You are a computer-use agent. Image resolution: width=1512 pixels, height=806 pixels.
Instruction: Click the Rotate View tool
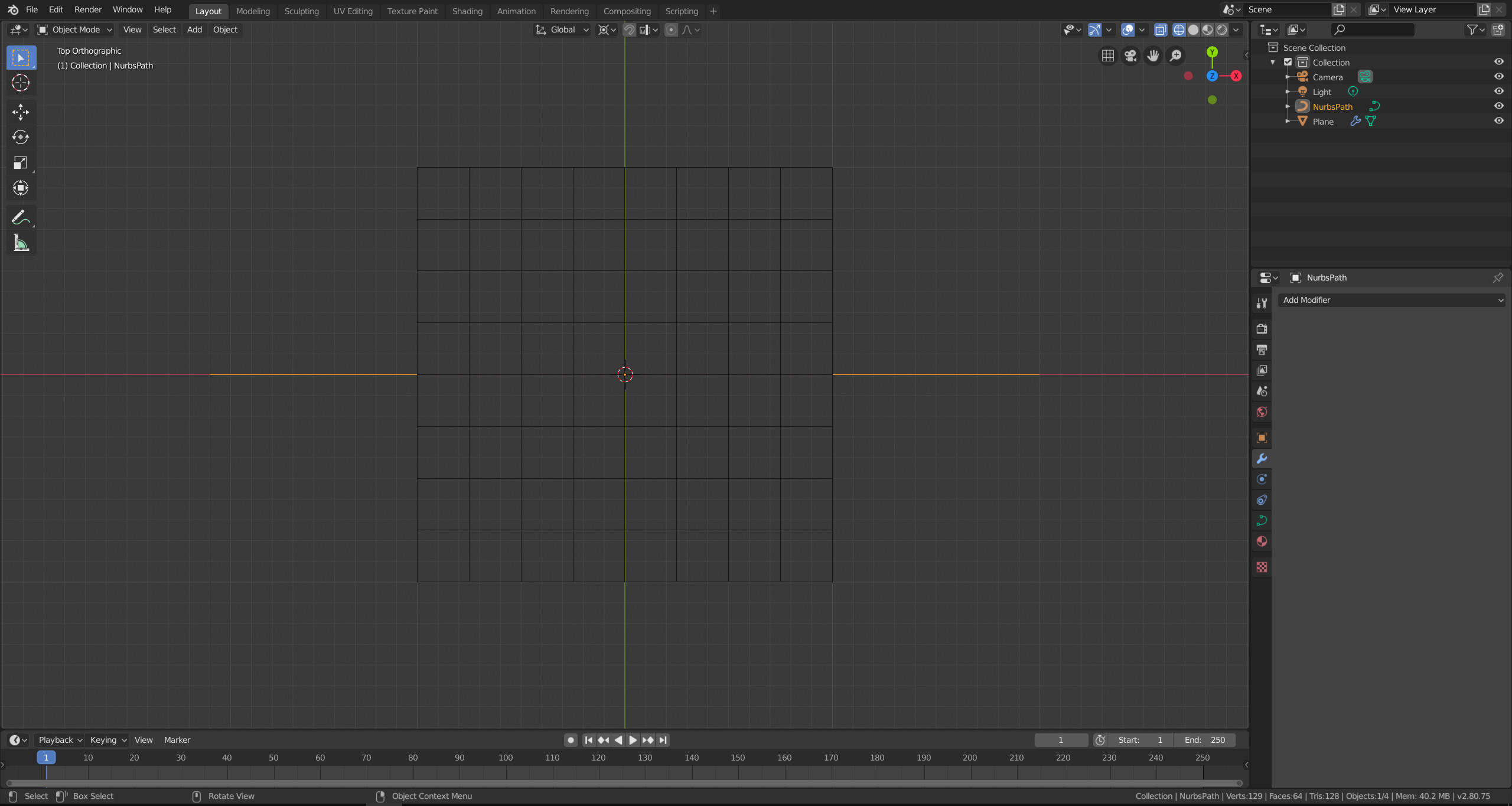(231, 795)
